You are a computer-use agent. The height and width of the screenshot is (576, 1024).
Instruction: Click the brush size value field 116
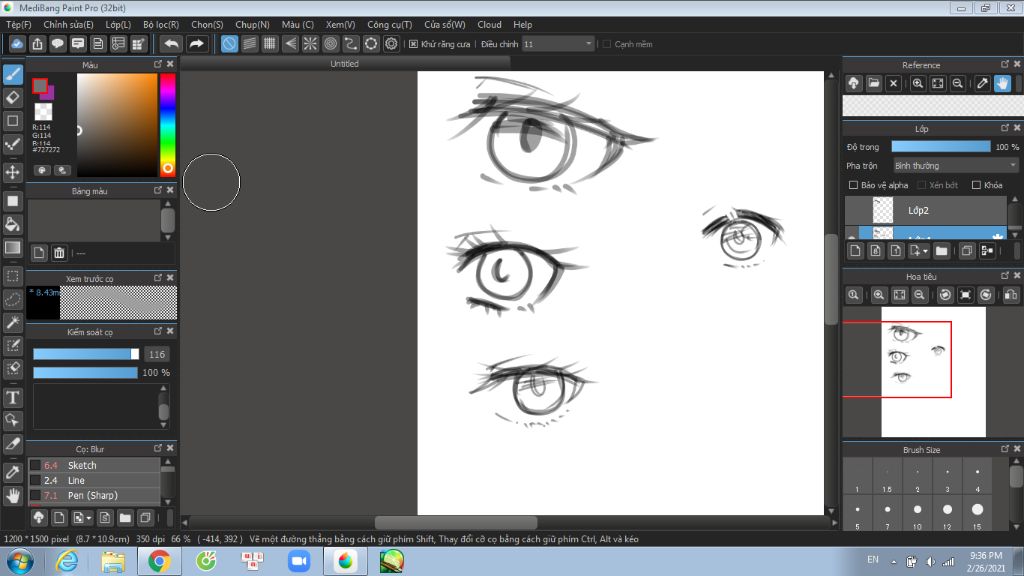157,354
